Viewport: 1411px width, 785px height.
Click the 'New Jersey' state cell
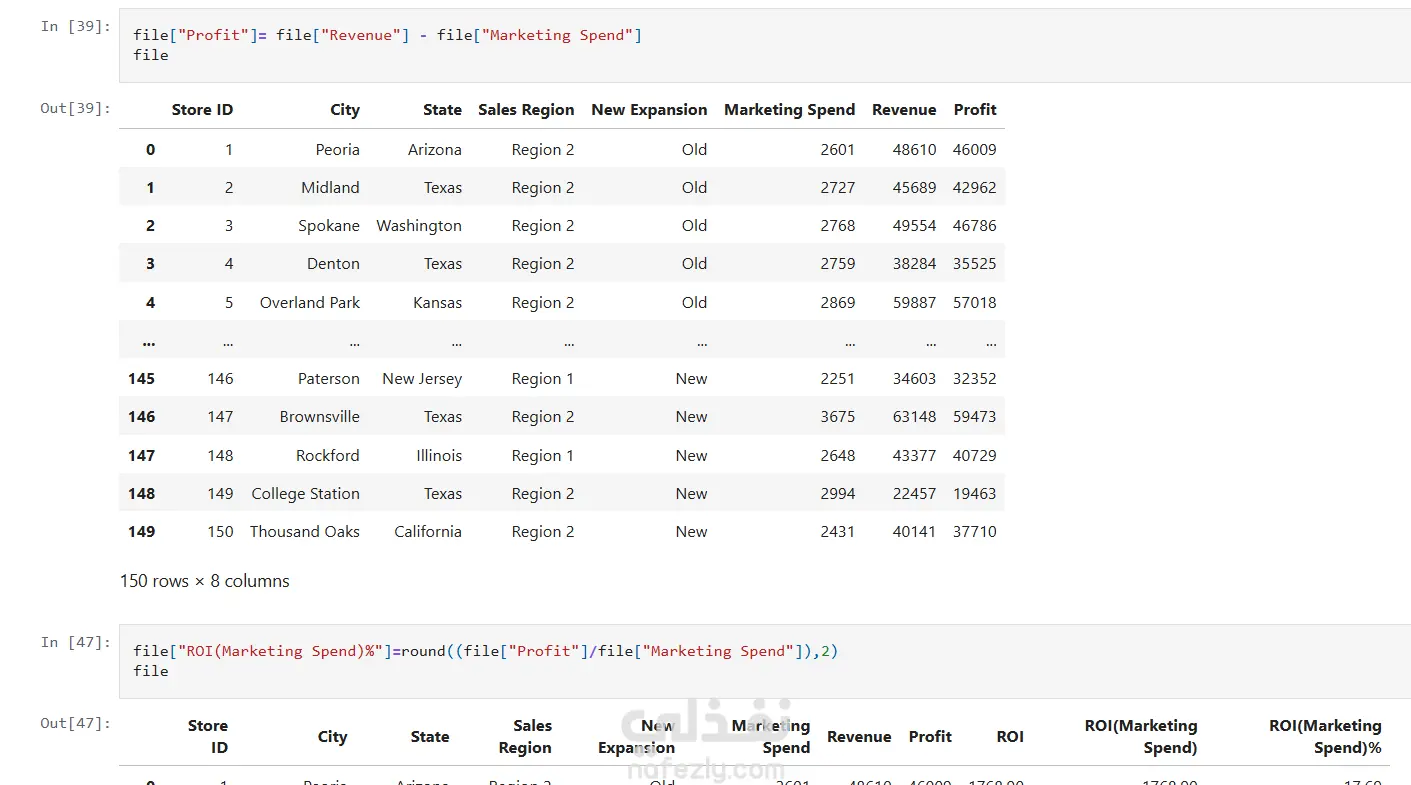[x=422, y=379]
